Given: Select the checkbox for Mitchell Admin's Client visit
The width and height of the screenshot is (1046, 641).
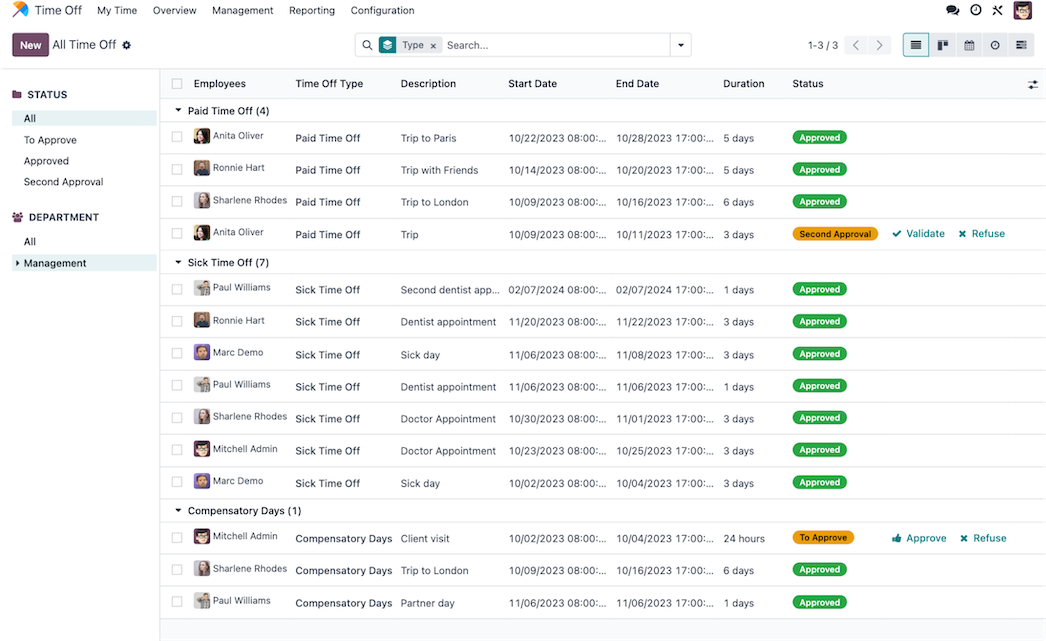Looking at the screenshot, I should tap(177, 538).
